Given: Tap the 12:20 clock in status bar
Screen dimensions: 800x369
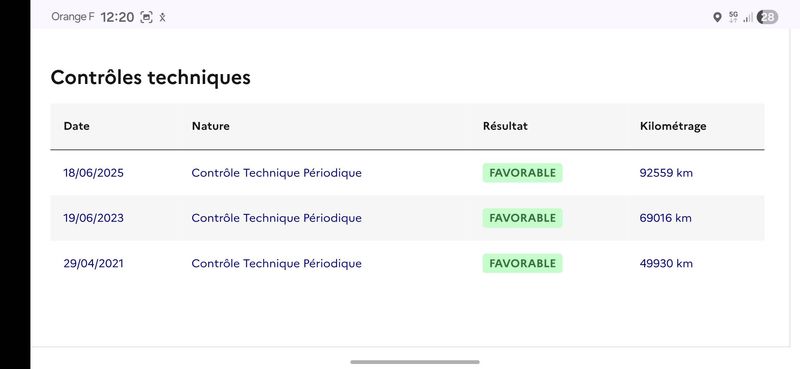Looking at the screenshot, I should [x=117, y=17].
